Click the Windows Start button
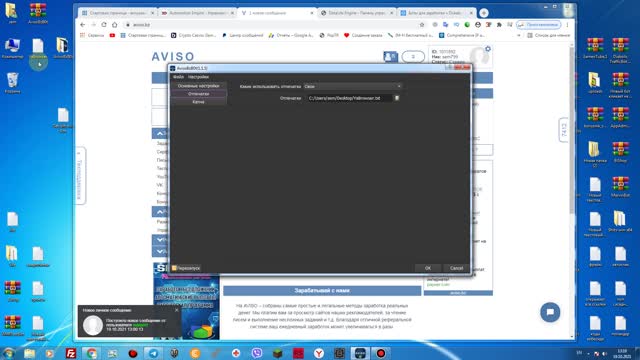Screen dimensions: 640x360 point(9,353)
